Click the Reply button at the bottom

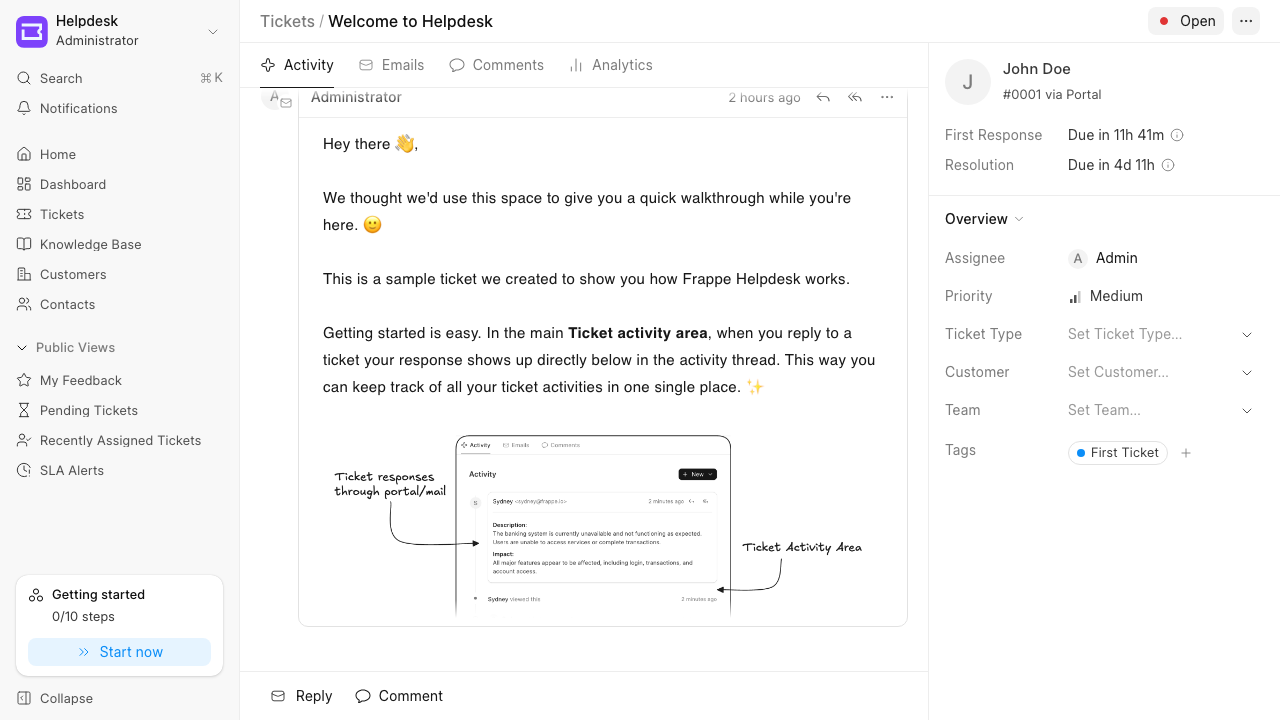pyautogui.click(x=302, y=696)
